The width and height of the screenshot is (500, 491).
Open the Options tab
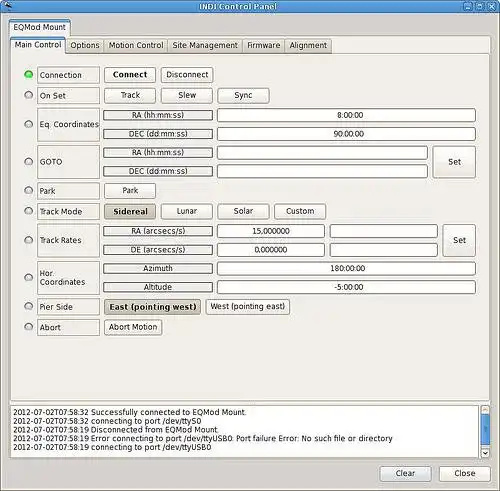pyautogui.click(x=85, y=45)
